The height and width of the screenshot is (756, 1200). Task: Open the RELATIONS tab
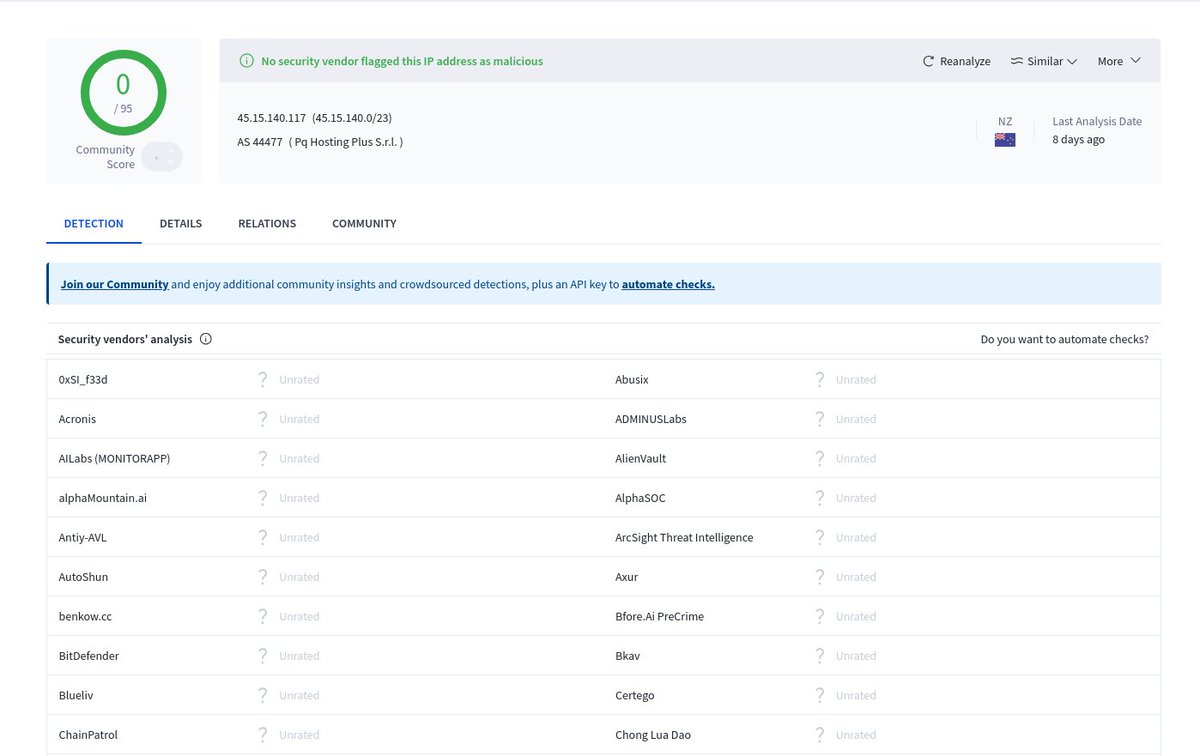267,223
